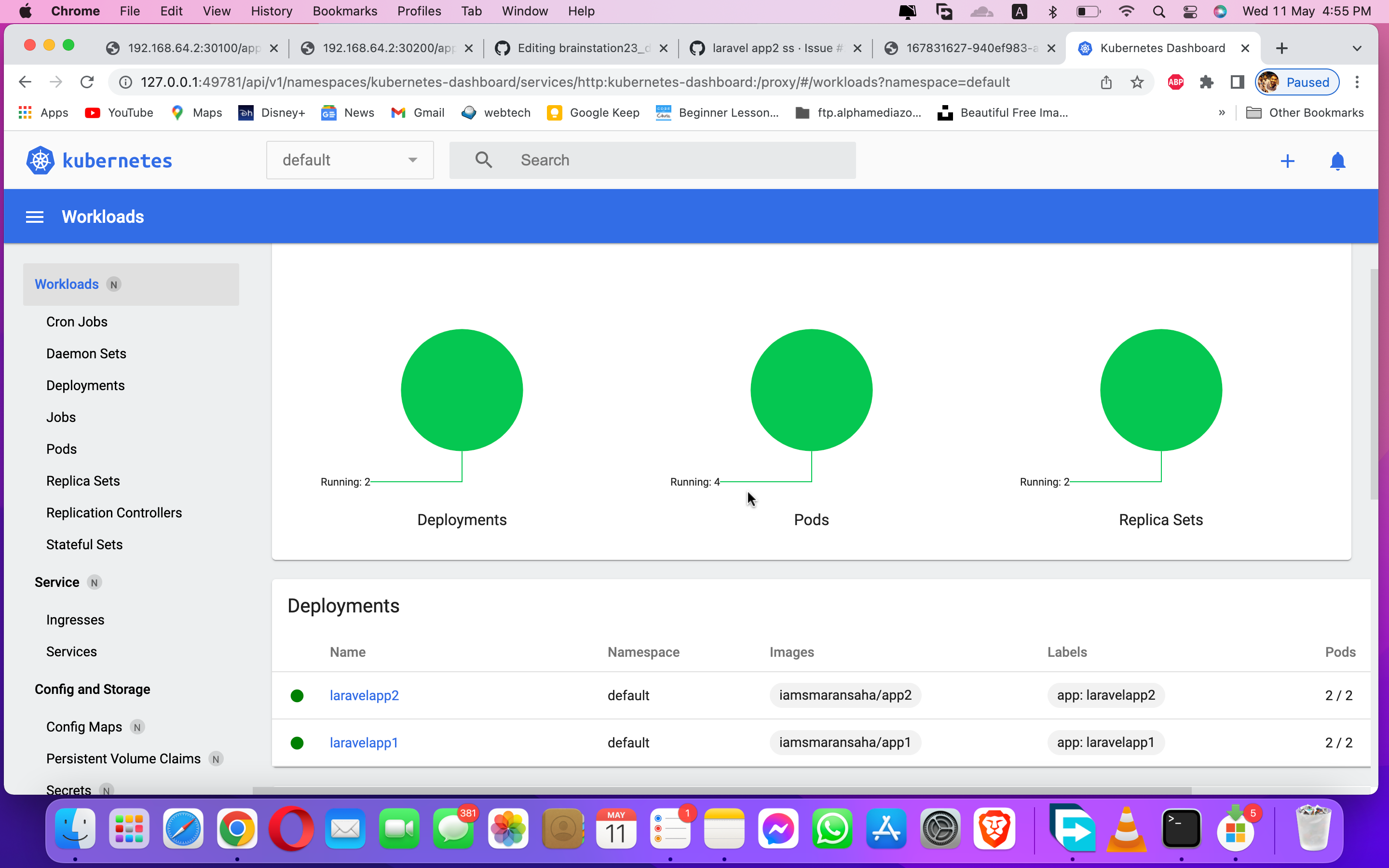Show hidden bookmarks with the double chevron
1389x868 pixels.
(x=1222, y=112)
